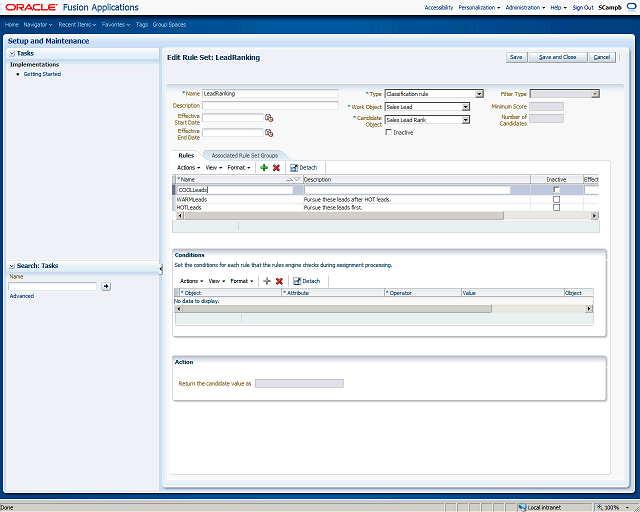The width and height of the screenshot is (640, 512).
Task: Click Oracle logo in header
Action: (x=31, y=7)
